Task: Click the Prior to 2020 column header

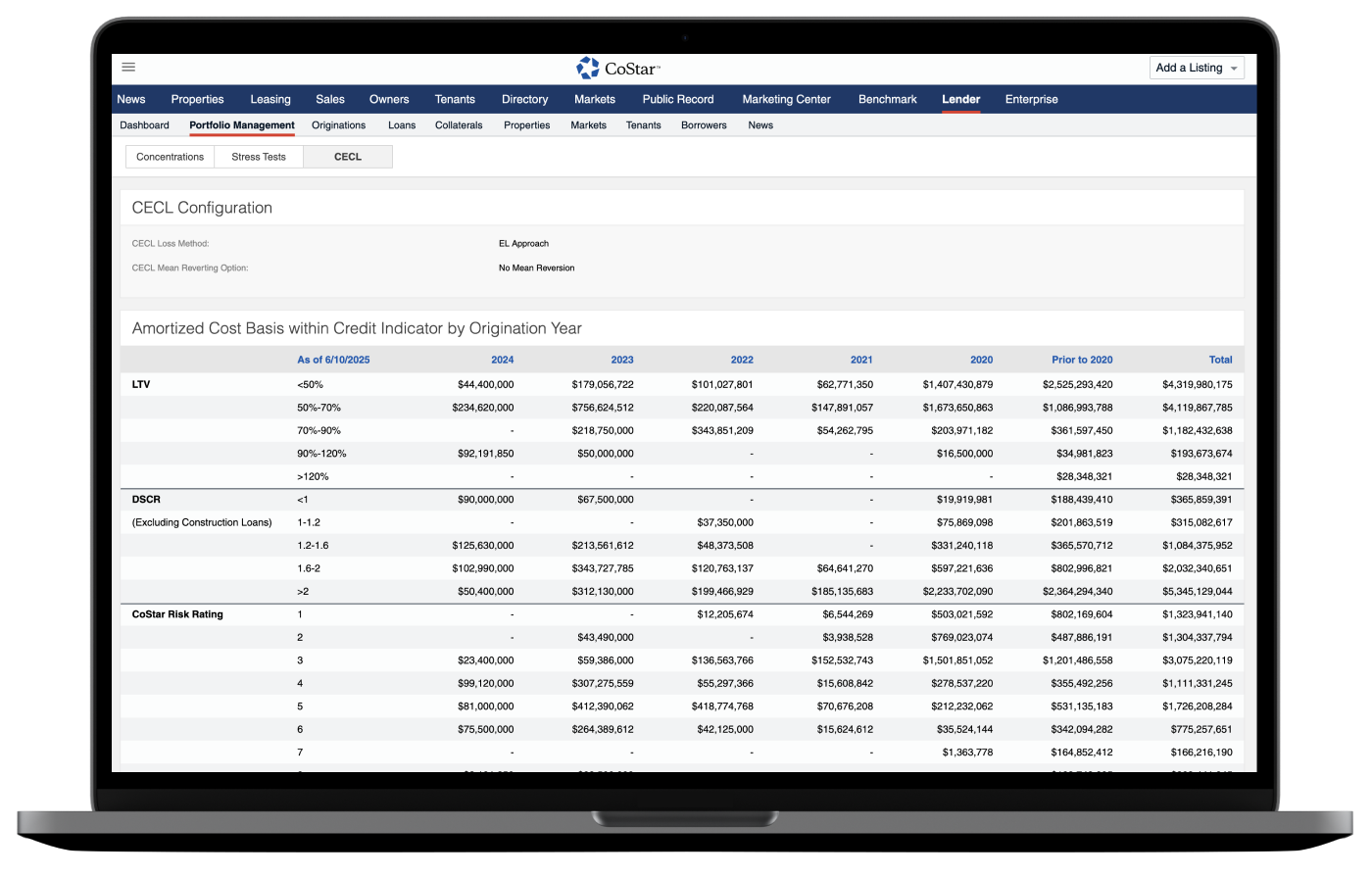Action: point(1082,360)
